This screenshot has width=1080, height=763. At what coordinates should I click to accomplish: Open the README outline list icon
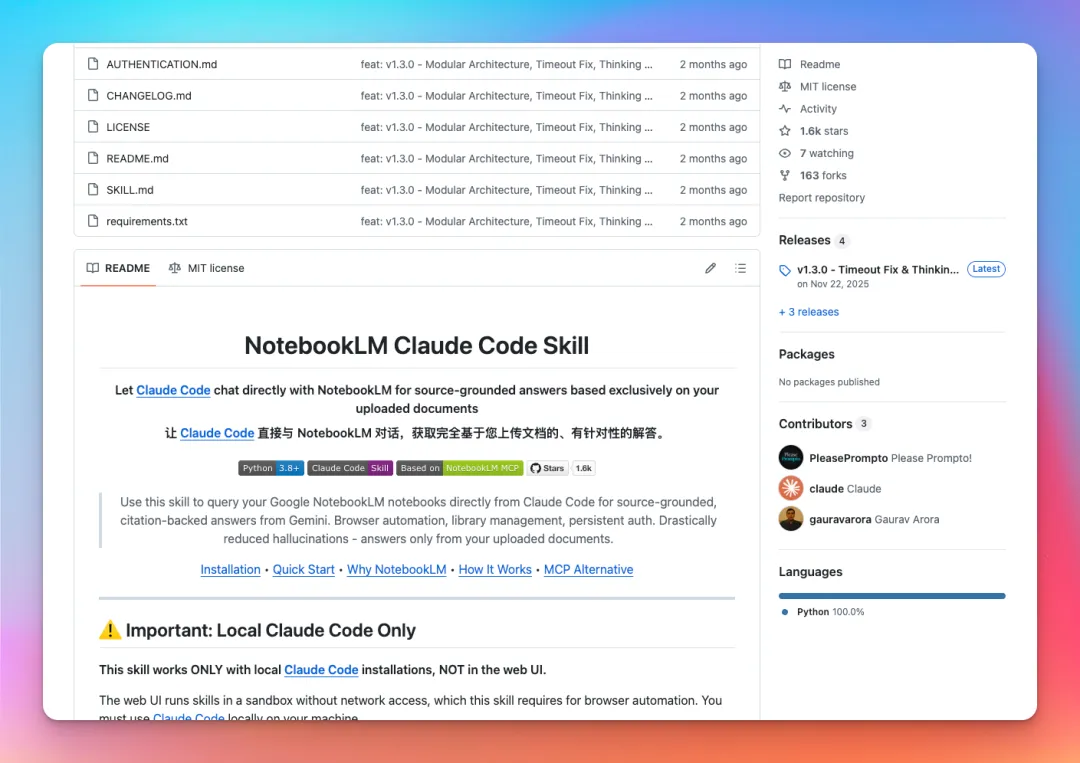point(740,268)
